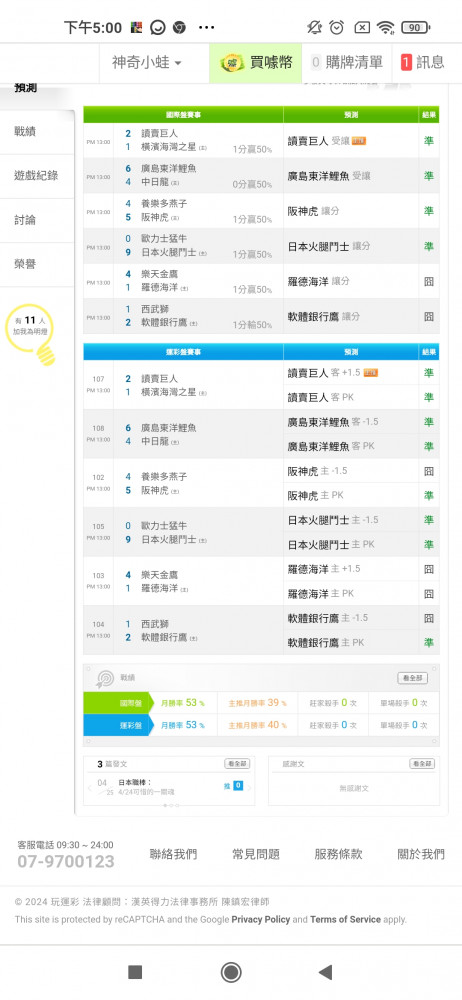Open Google Terms of Service link
The height and width of the screenshot is (1000, 462).
(345, 920)
